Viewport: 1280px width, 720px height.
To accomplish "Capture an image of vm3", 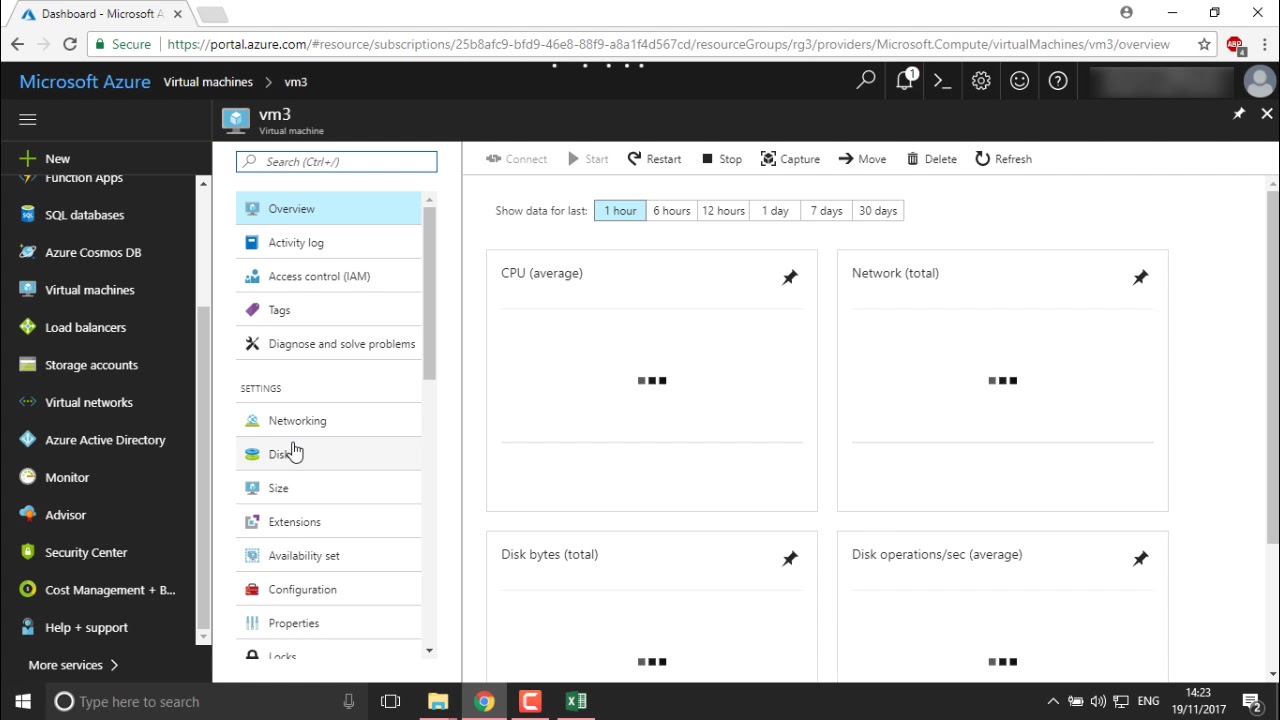I will click(790, 159).
